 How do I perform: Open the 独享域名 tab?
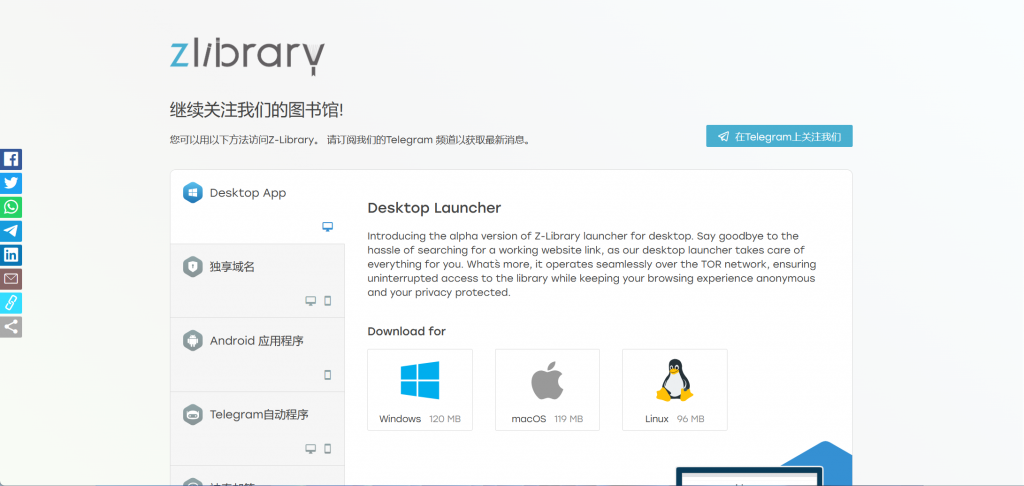(257, 281)
